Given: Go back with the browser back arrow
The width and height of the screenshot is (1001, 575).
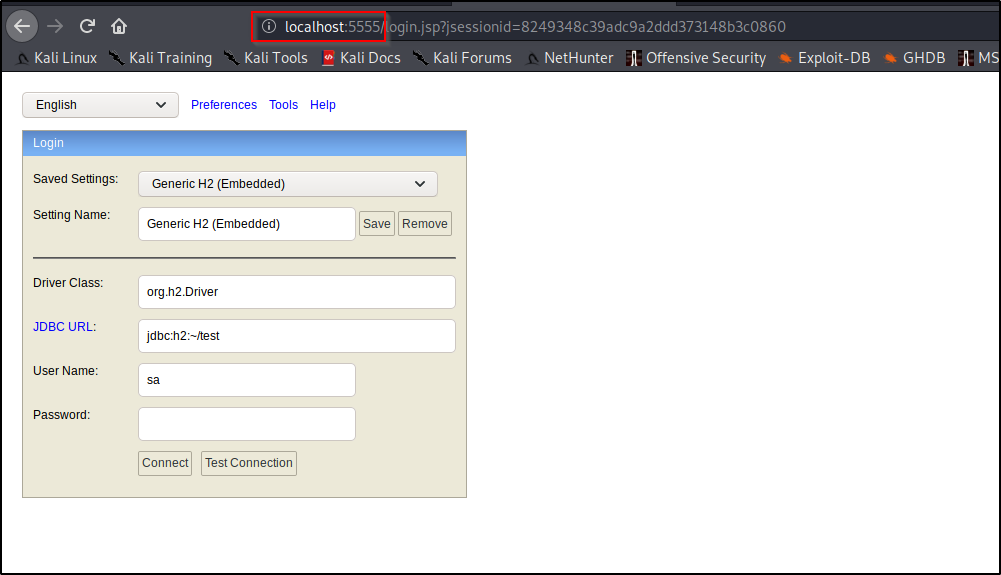Looking at the screenshot, I should point(22,26).
